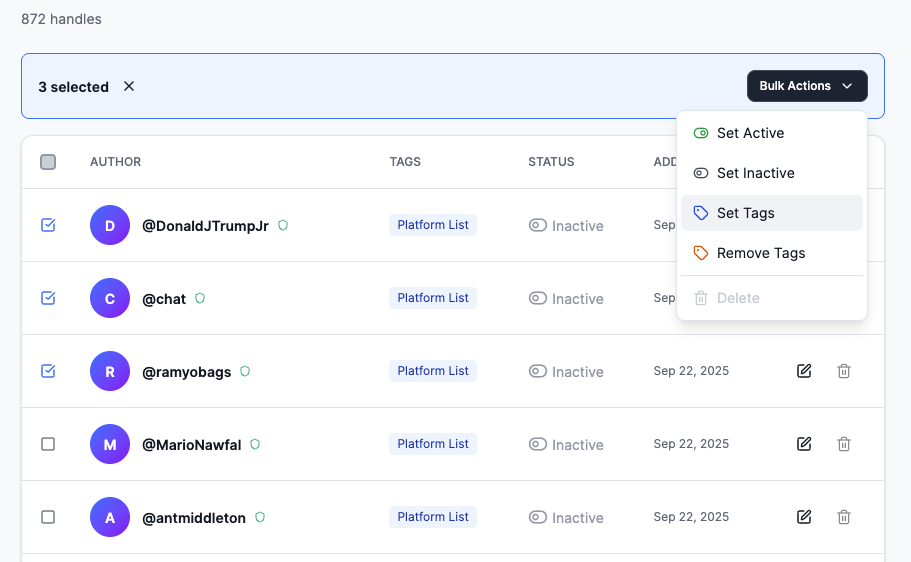Choose Set Inactive from the menu
The image size is (911, 562).
click(x=772, y=173)
